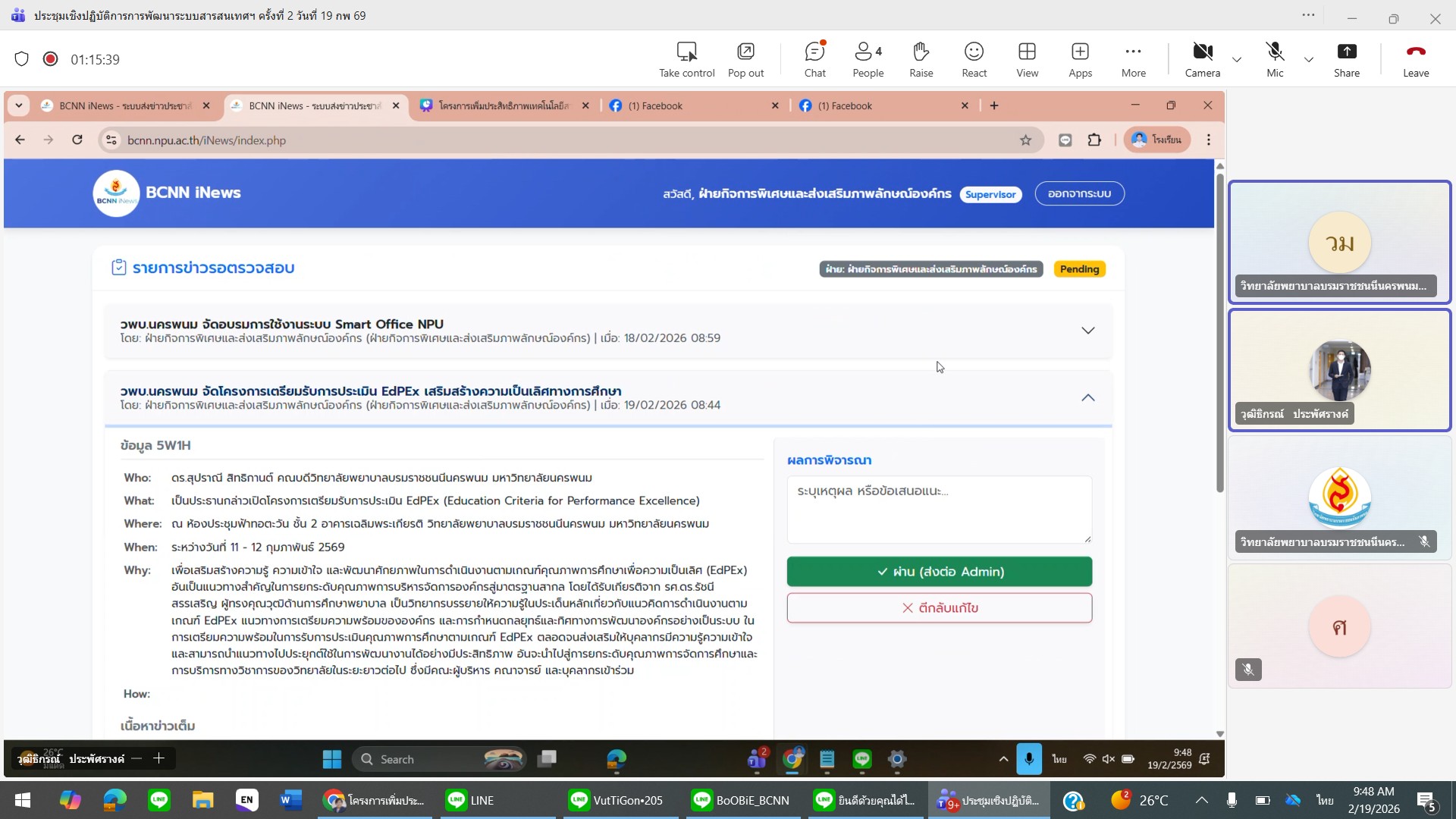The image size is (1456, 819).
Task: Click the ระบุเหตุผล comment text area
Action: pyautogui.click(x=939, y=509)
